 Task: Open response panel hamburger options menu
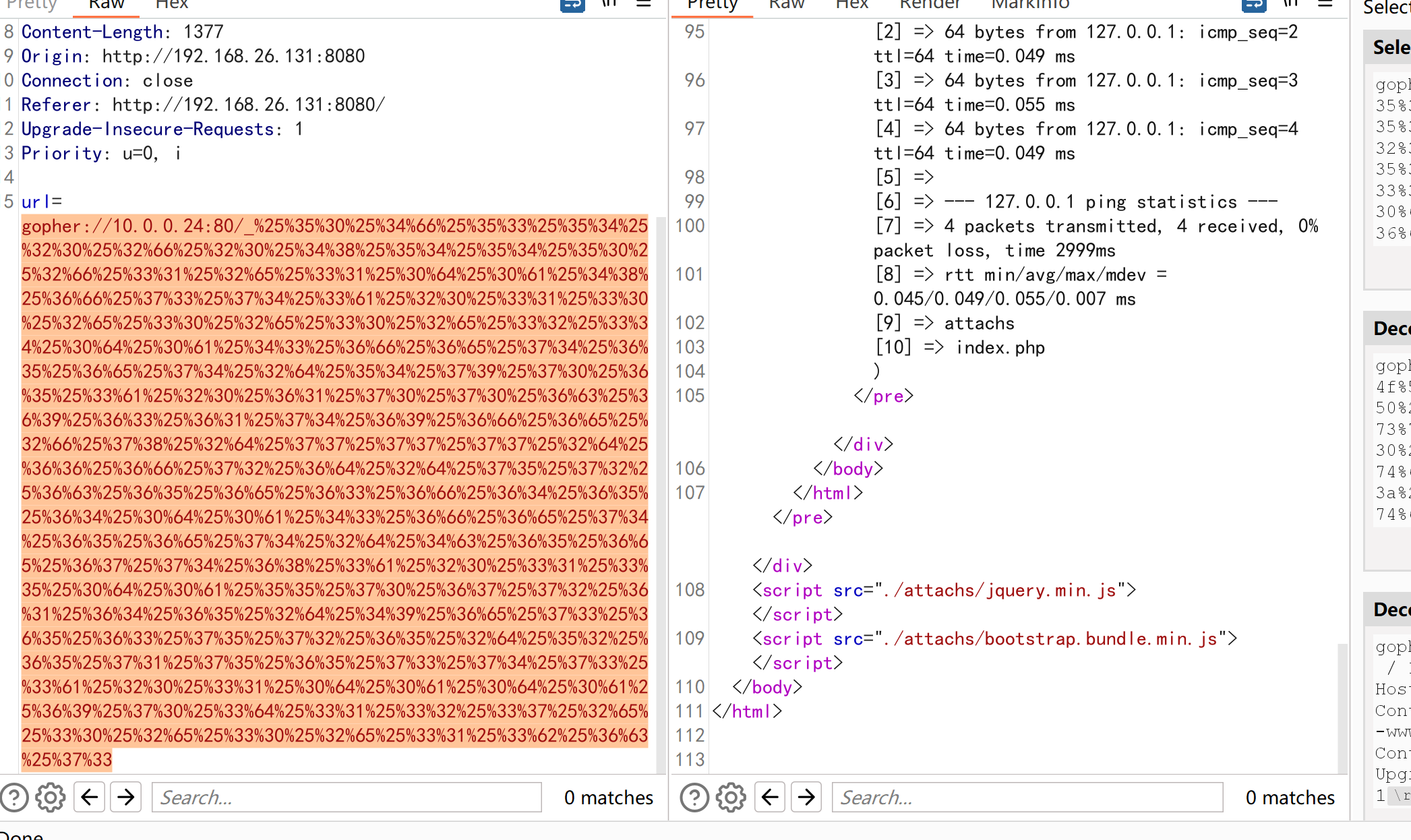coord(1325,4)
